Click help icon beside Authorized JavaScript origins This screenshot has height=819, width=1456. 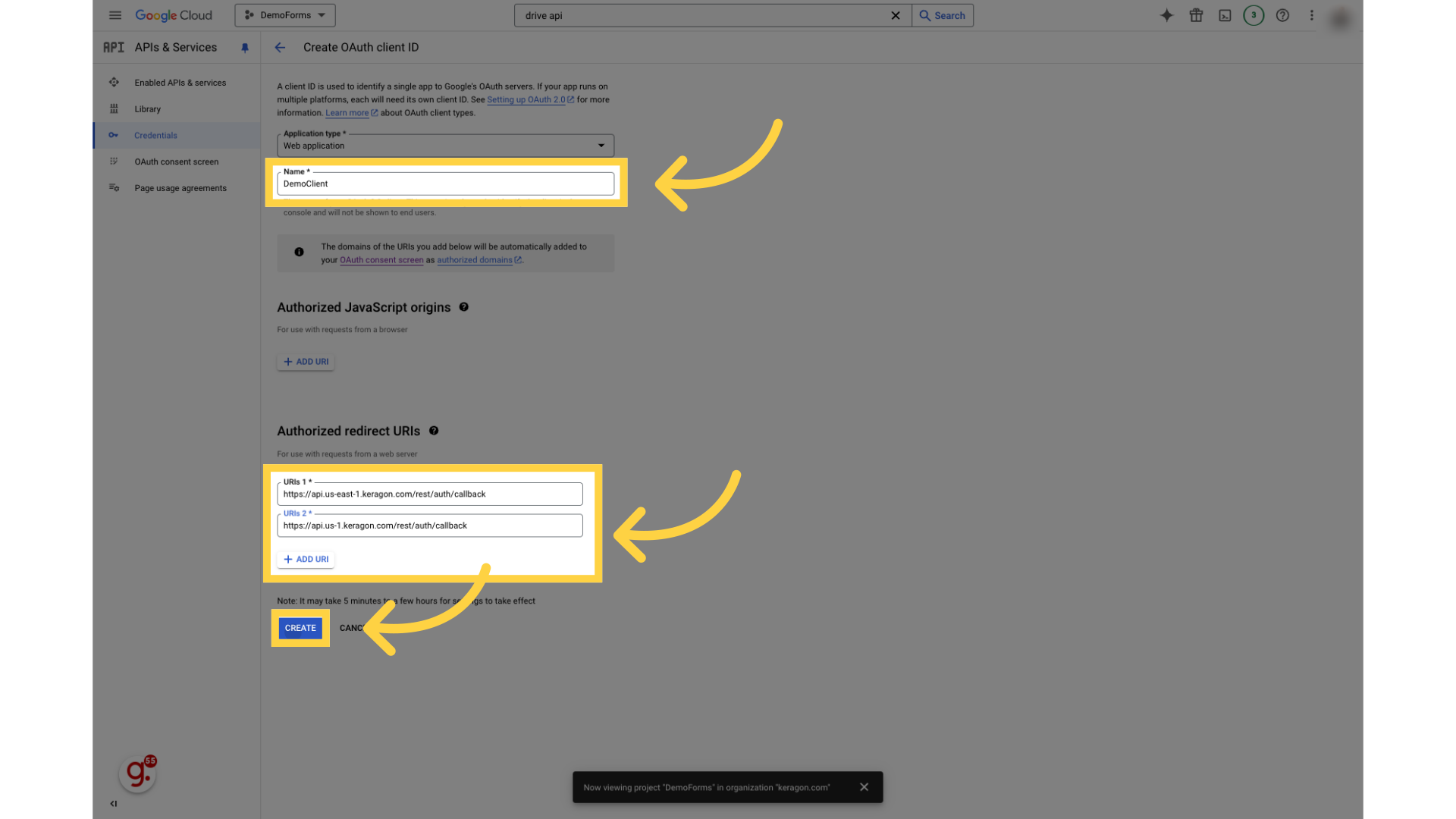tap(463, 307)
